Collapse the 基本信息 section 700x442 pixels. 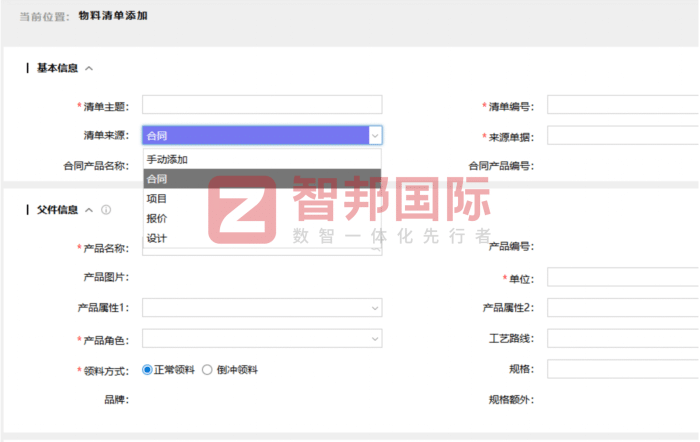click(89, 69)
